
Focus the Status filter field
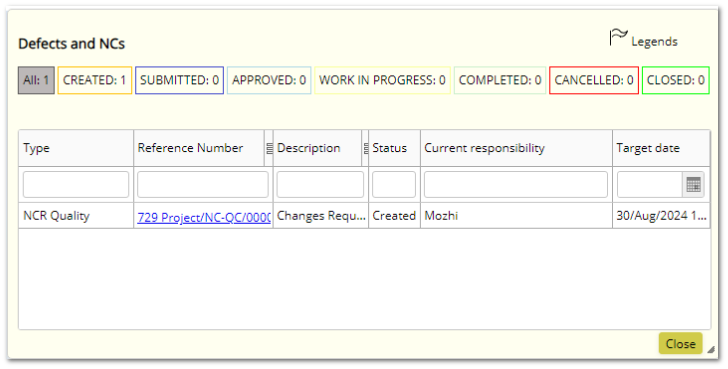[394, 185]
